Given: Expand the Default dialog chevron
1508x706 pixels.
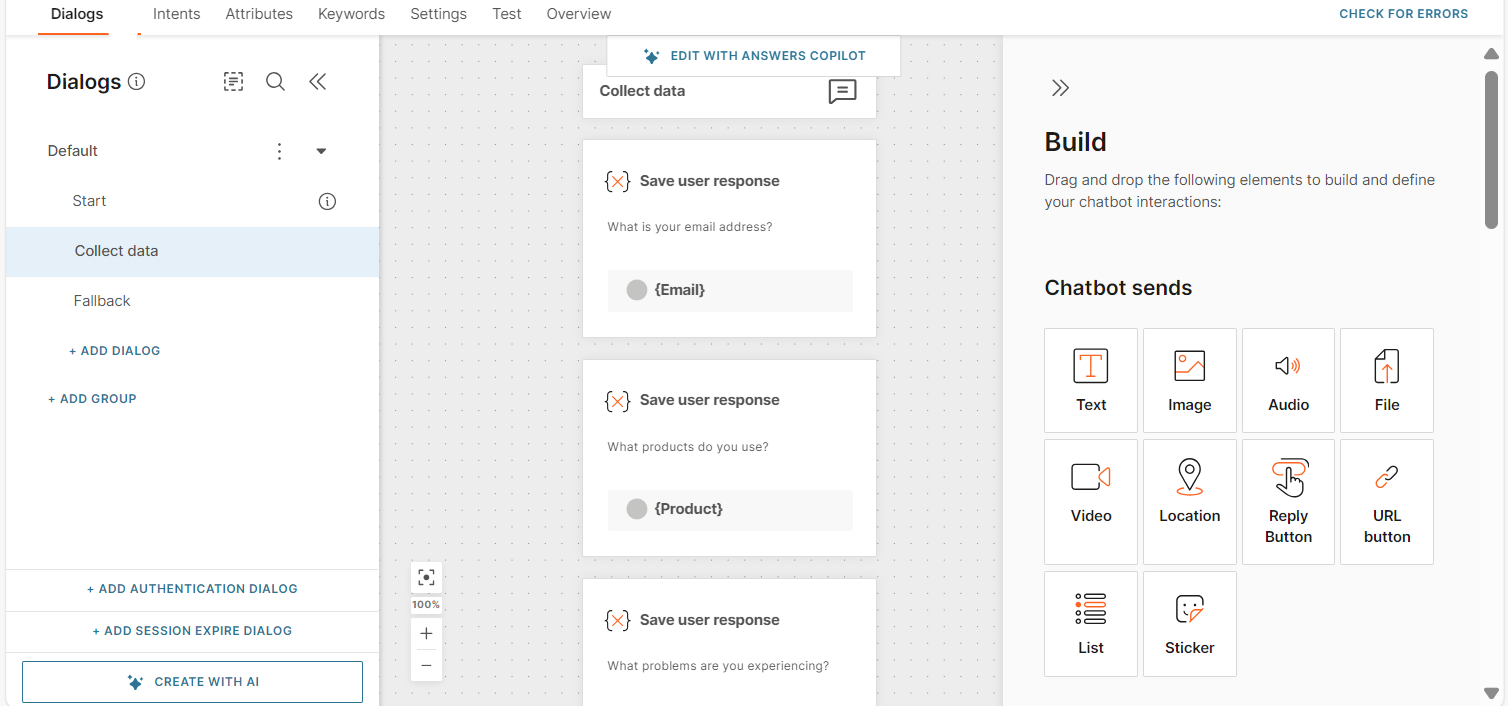Looking at the screenshot, I should pyautogui.click(x=321, y=150).
